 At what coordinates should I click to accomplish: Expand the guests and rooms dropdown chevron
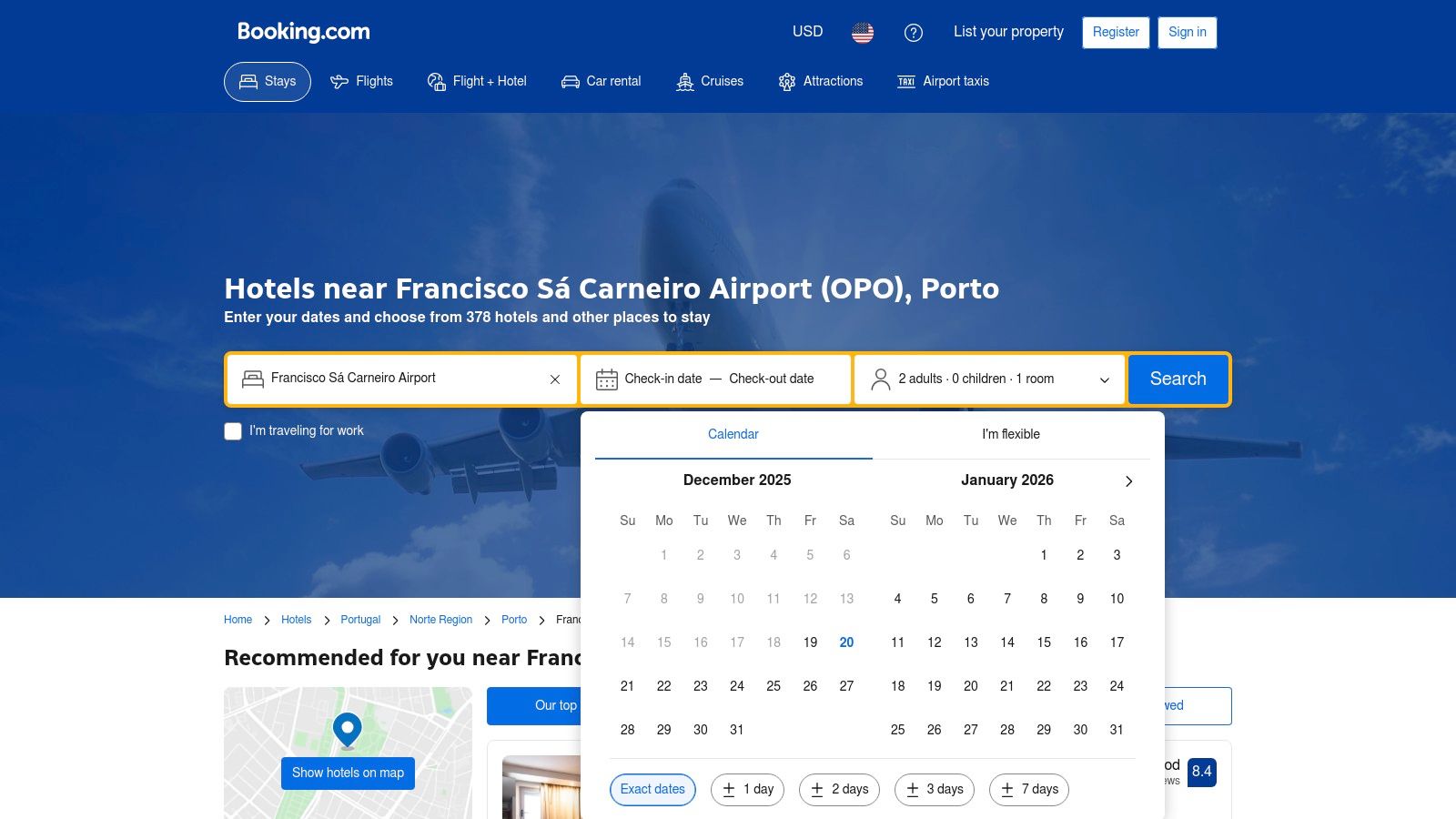click(x=1105, y=380)
